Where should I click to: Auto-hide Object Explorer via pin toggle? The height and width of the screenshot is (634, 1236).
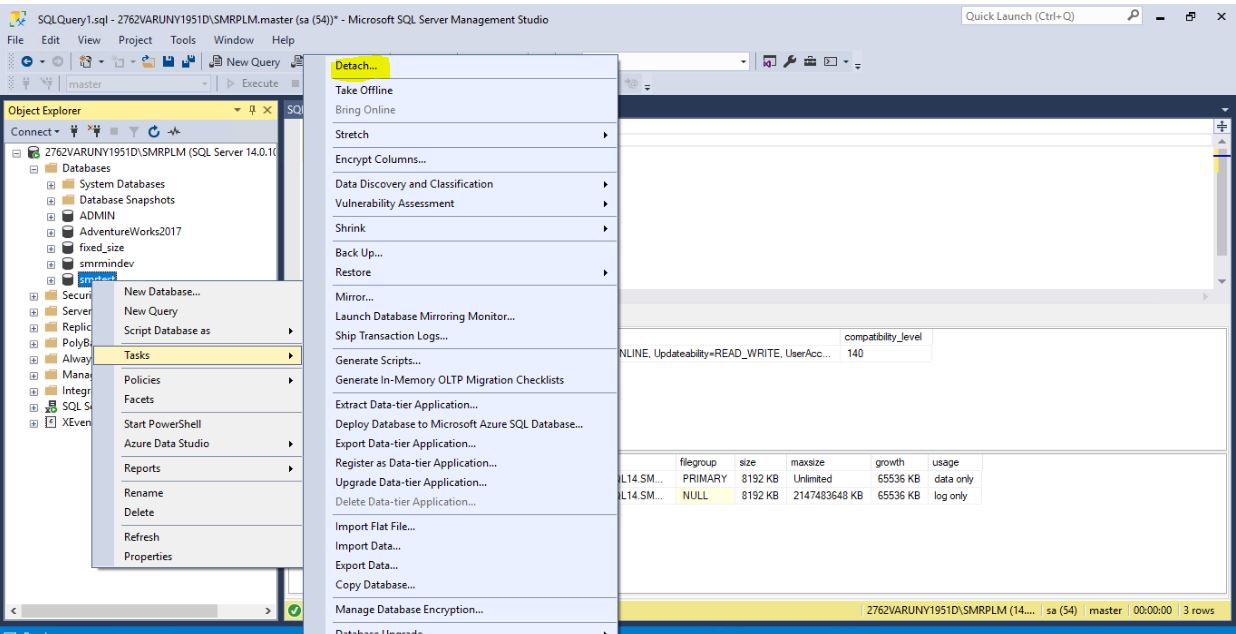click(x=253, y=108)
